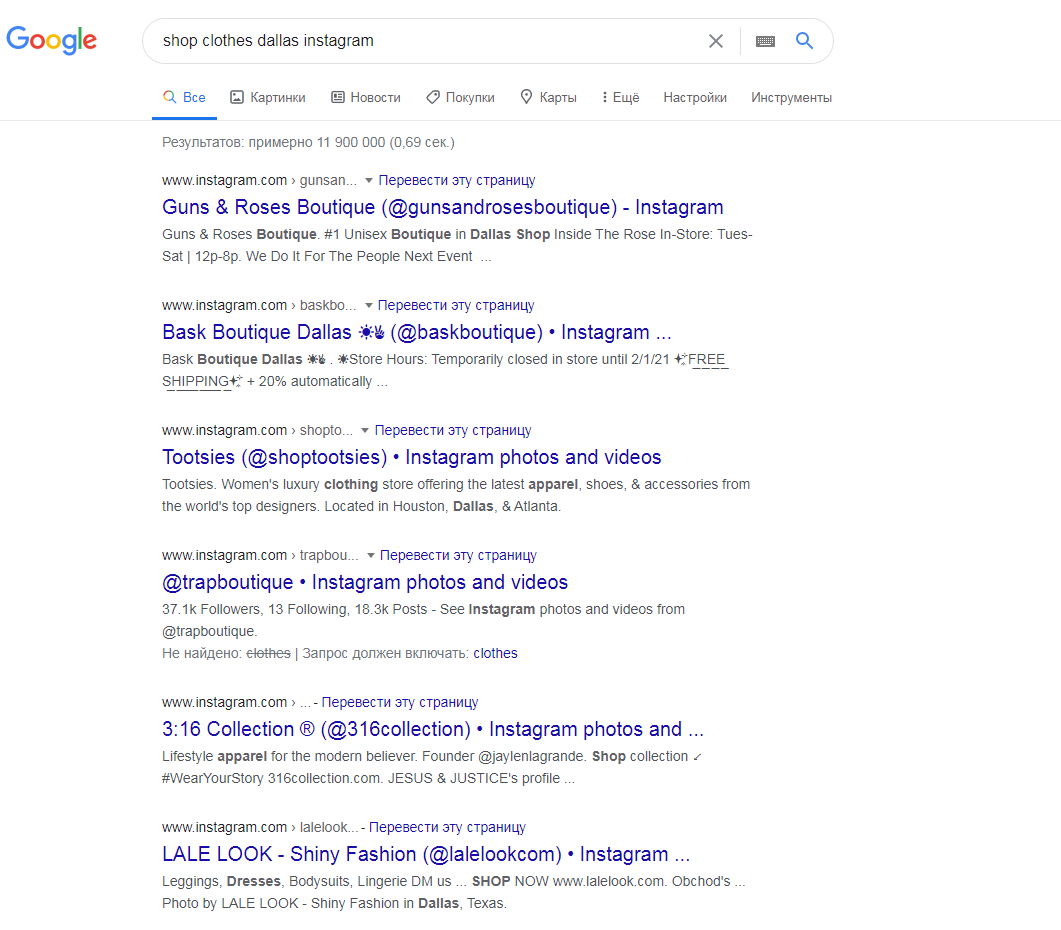Open the on-screen keyboard icon
1061x930 pixels.
pos(765,41)
